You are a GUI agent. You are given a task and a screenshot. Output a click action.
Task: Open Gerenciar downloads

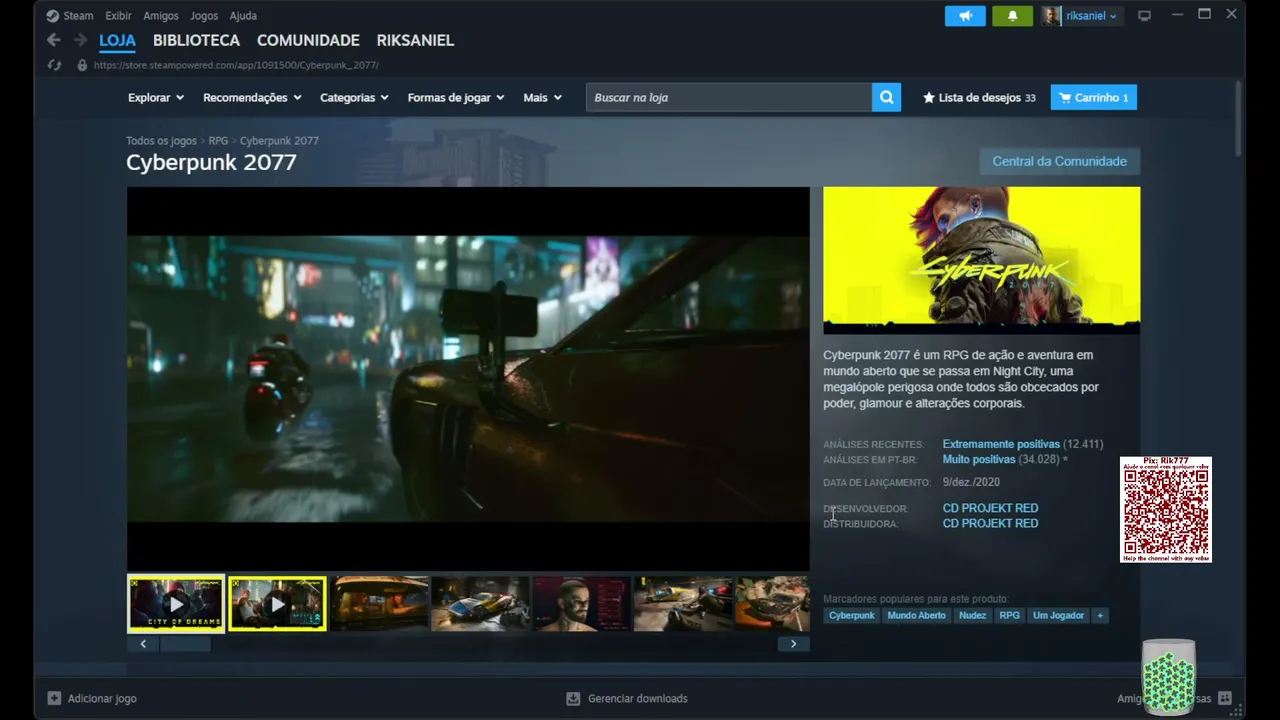coord(627,699)
